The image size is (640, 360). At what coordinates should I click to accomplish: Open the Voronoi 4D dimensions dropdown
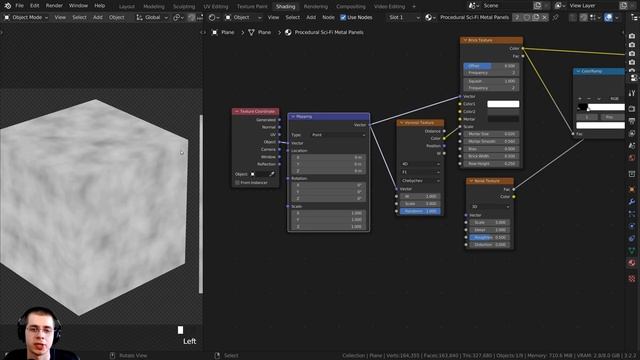click(420, 164)
